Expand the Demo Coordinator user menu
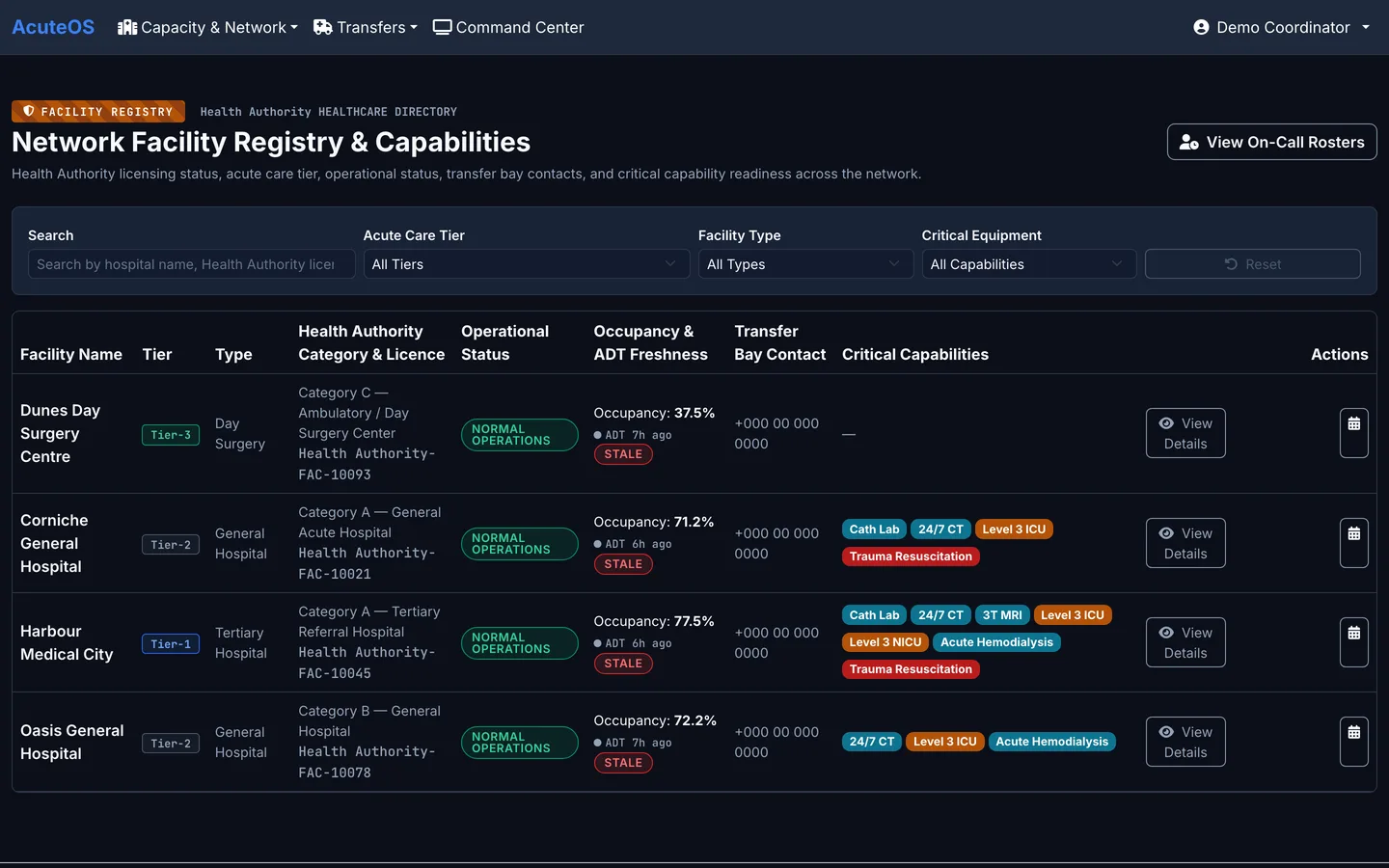The width and height of the screenshot is (1389, 868). point(1281,27)
